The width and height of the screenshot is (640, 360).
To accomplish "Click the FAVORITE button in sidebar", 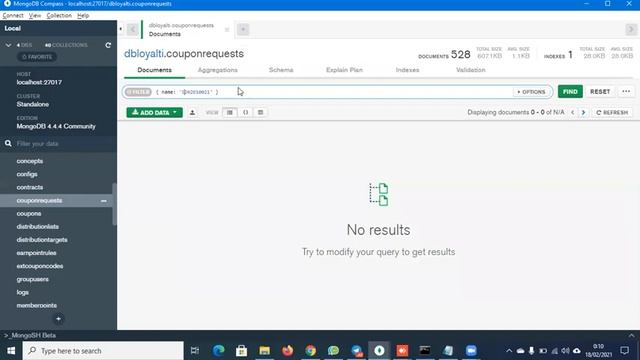I will (37, 57).
